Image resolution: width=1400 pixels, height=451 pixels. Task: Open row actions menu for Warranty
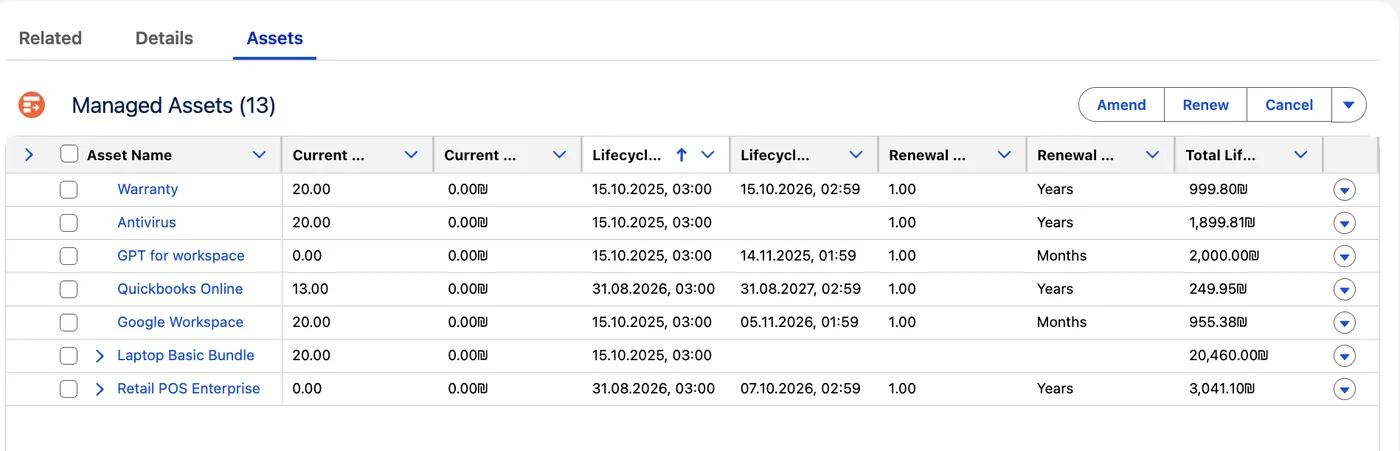point(1344,190)
